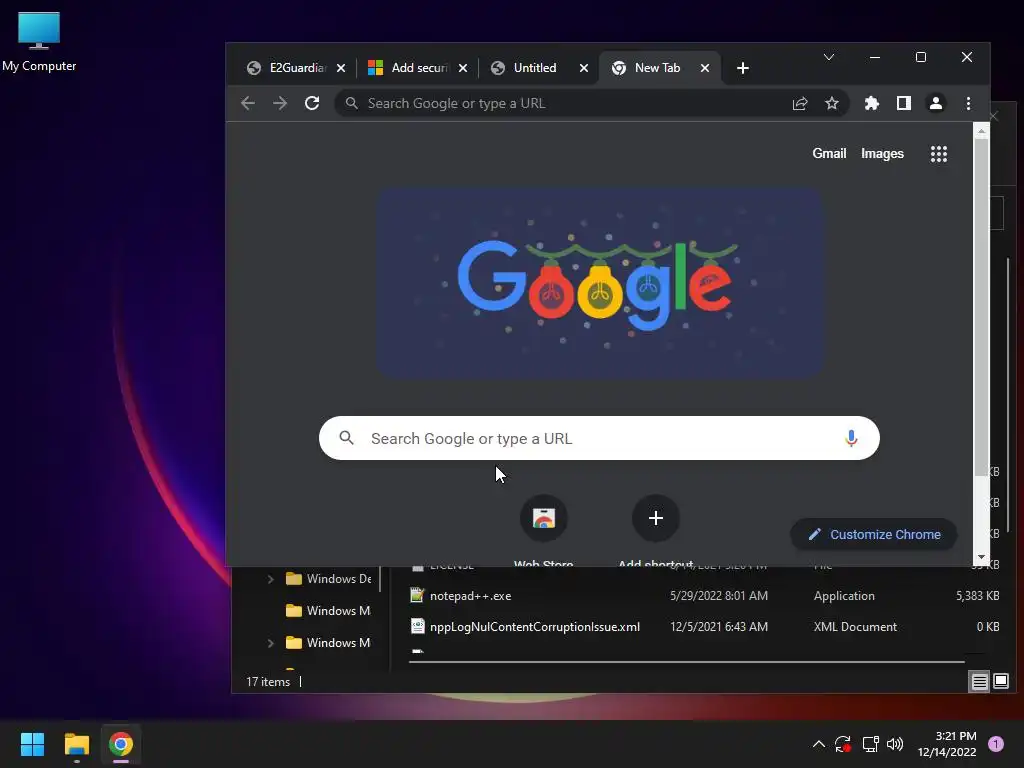Open the network tray icon
The width and height of the screenshot is (1024, 768).
point(870,744)
